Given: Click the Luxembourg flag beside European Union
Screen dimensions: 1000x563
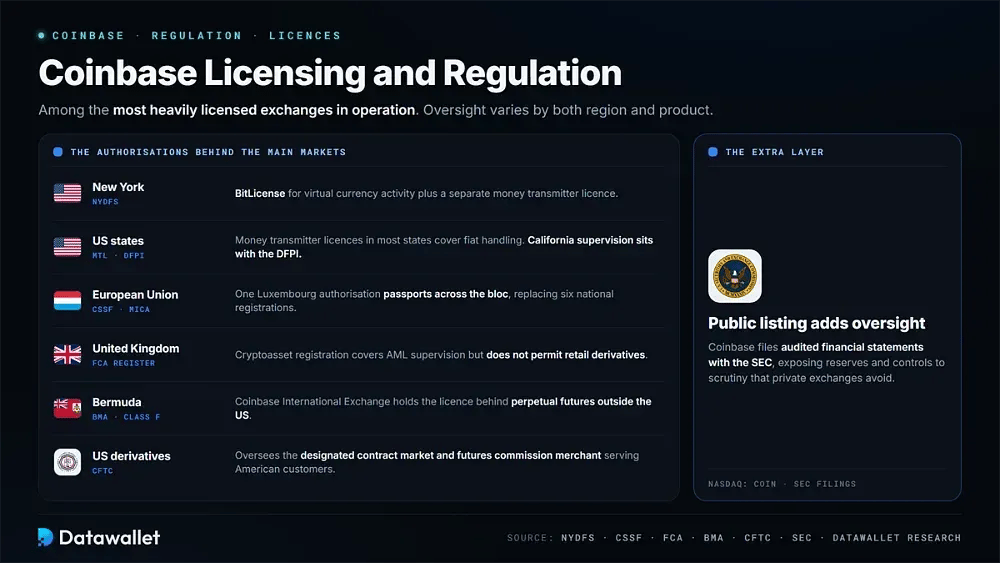Looking at the screenshot, I should click(68, 300).
